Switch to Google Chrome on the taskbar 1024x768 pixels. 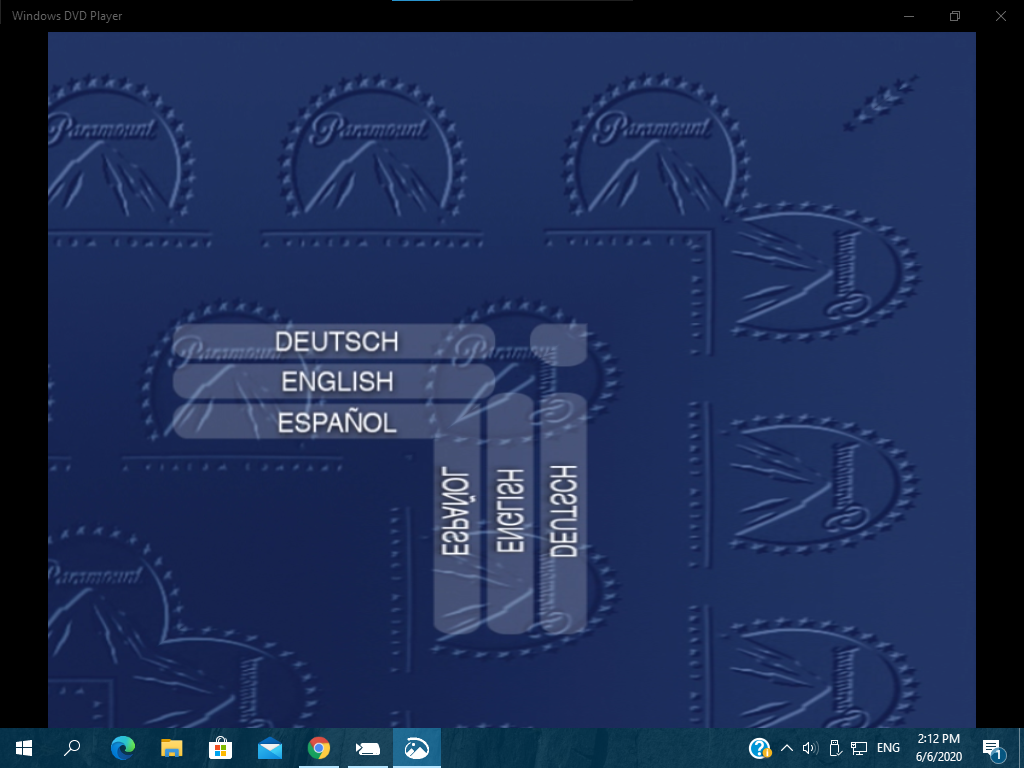[x=319, y=748]
